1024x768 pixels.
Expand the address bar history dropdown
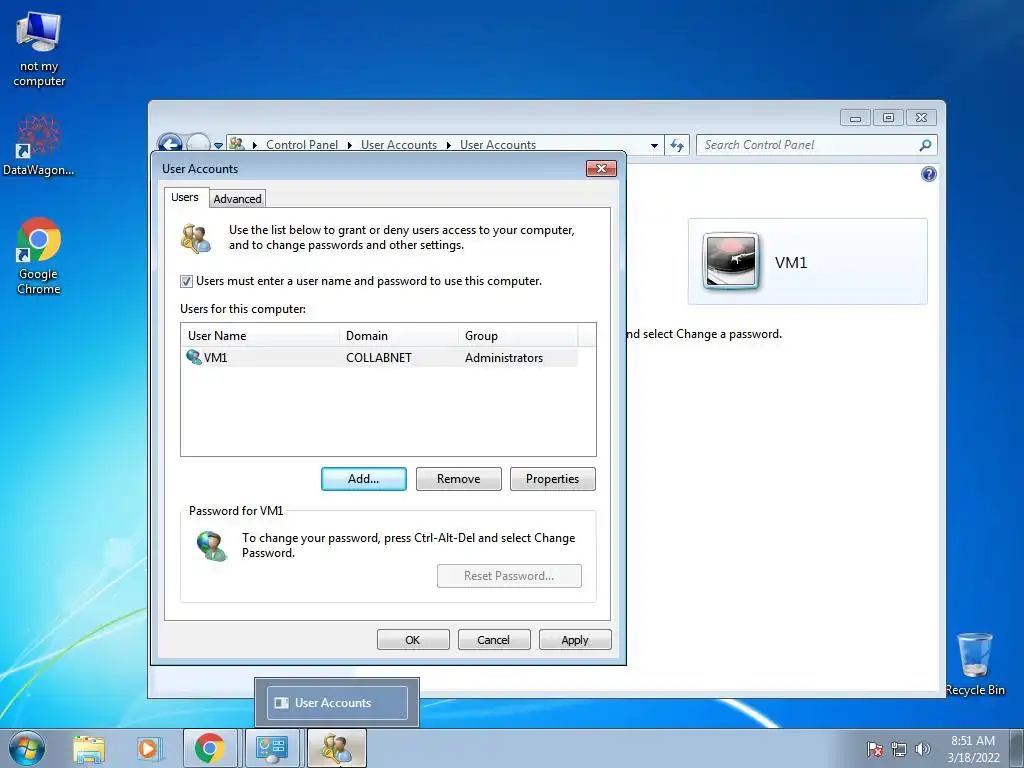[654, 146]
